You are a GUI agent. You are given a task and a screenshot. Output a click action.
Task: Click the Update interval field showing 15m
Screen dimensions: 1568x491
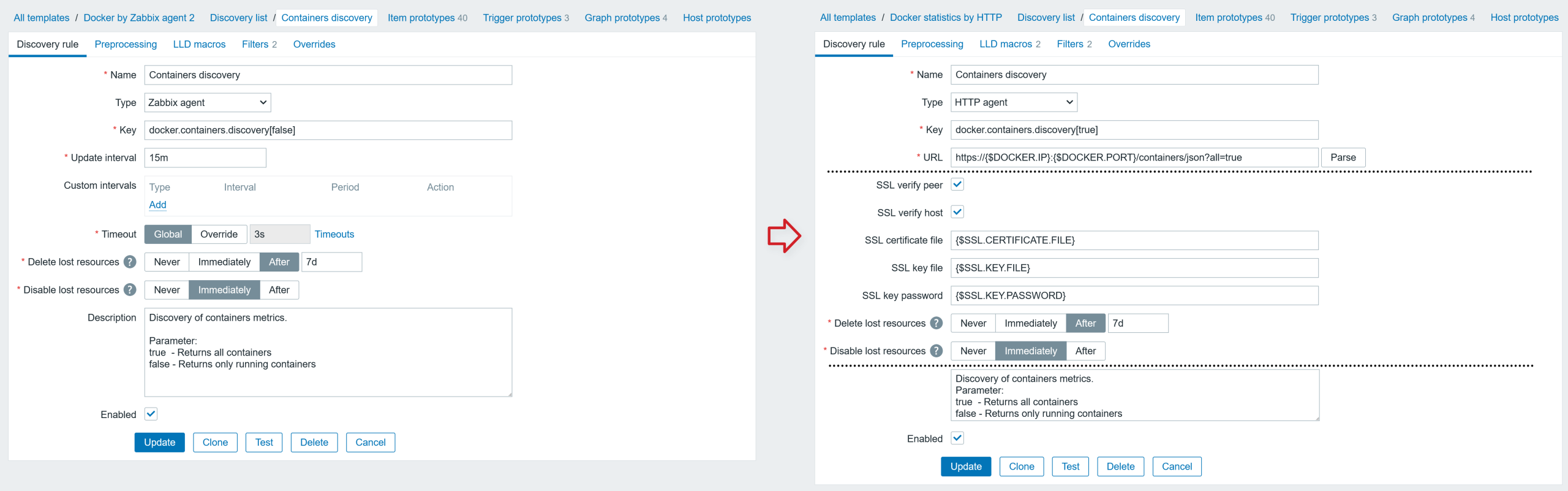[x=205, y=158]
